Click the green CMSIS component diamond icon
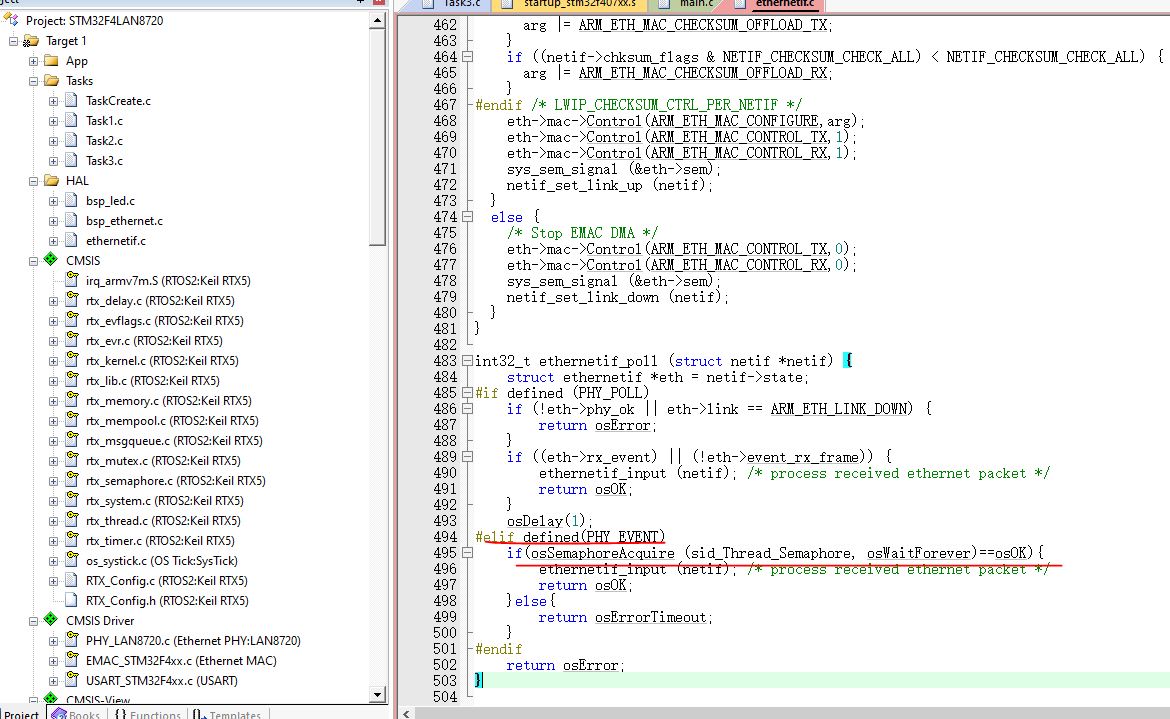 (x=51, y=259)
